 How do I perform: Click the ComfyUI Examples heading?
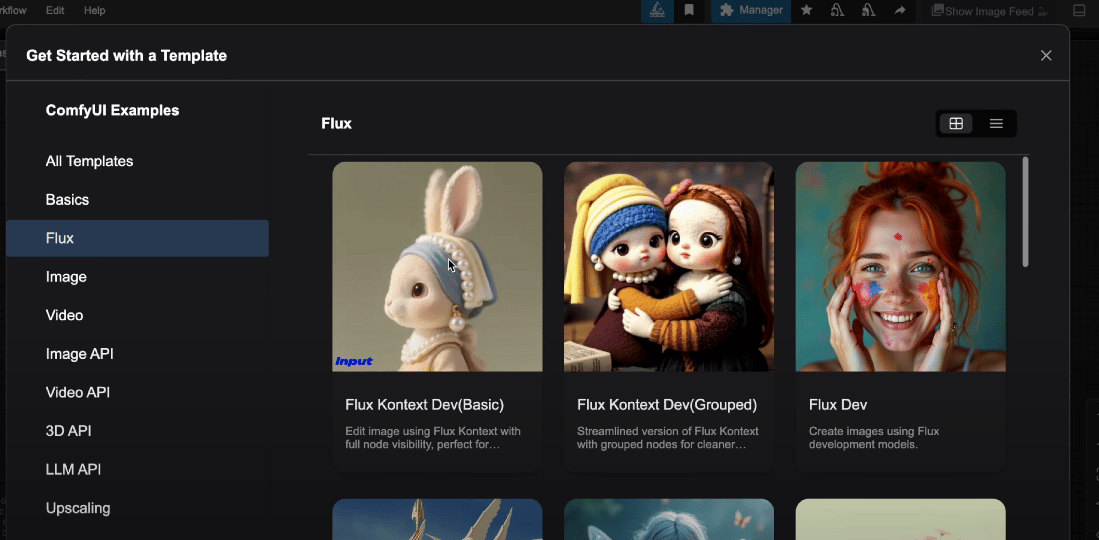pos(112,110)
